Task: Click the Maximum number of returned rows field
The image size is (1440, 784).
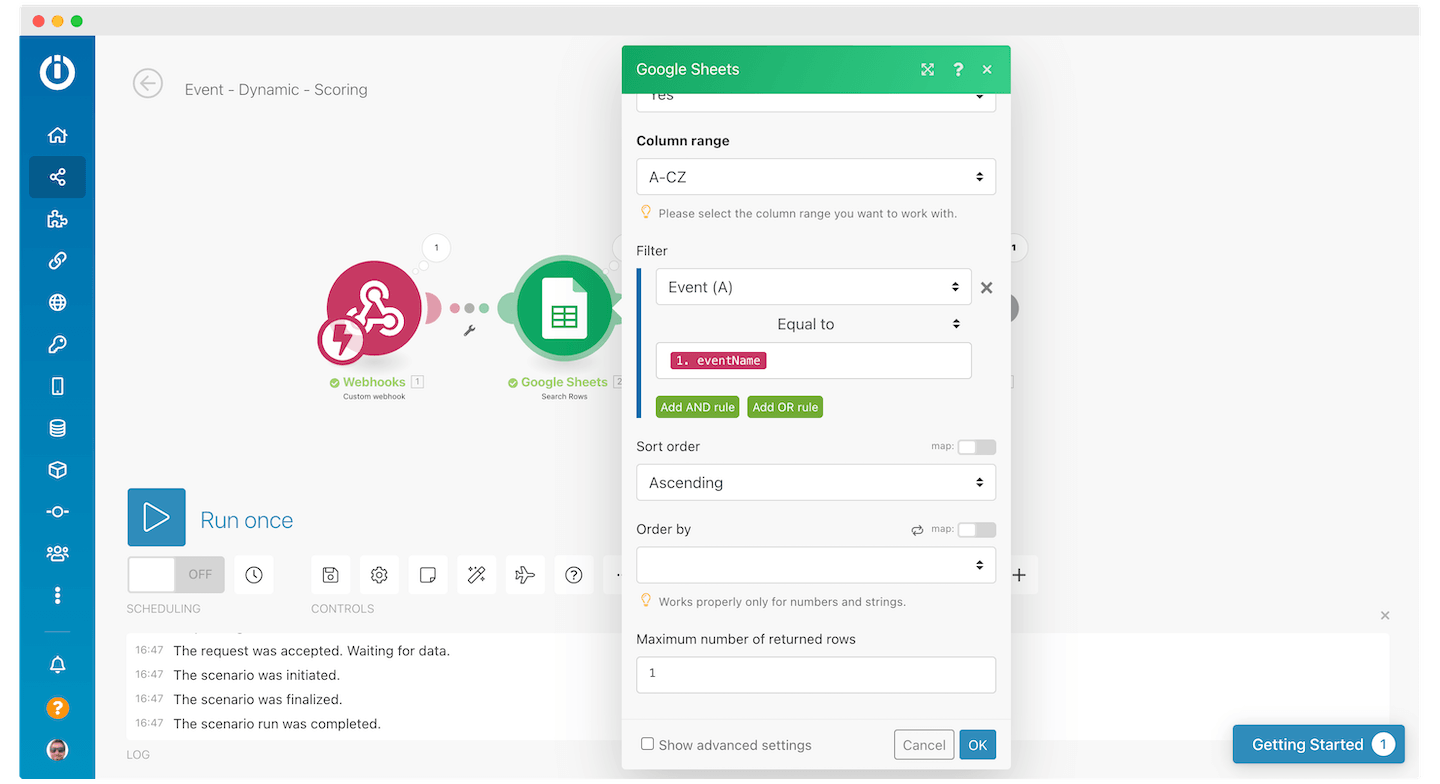Action: coord(815,674)
